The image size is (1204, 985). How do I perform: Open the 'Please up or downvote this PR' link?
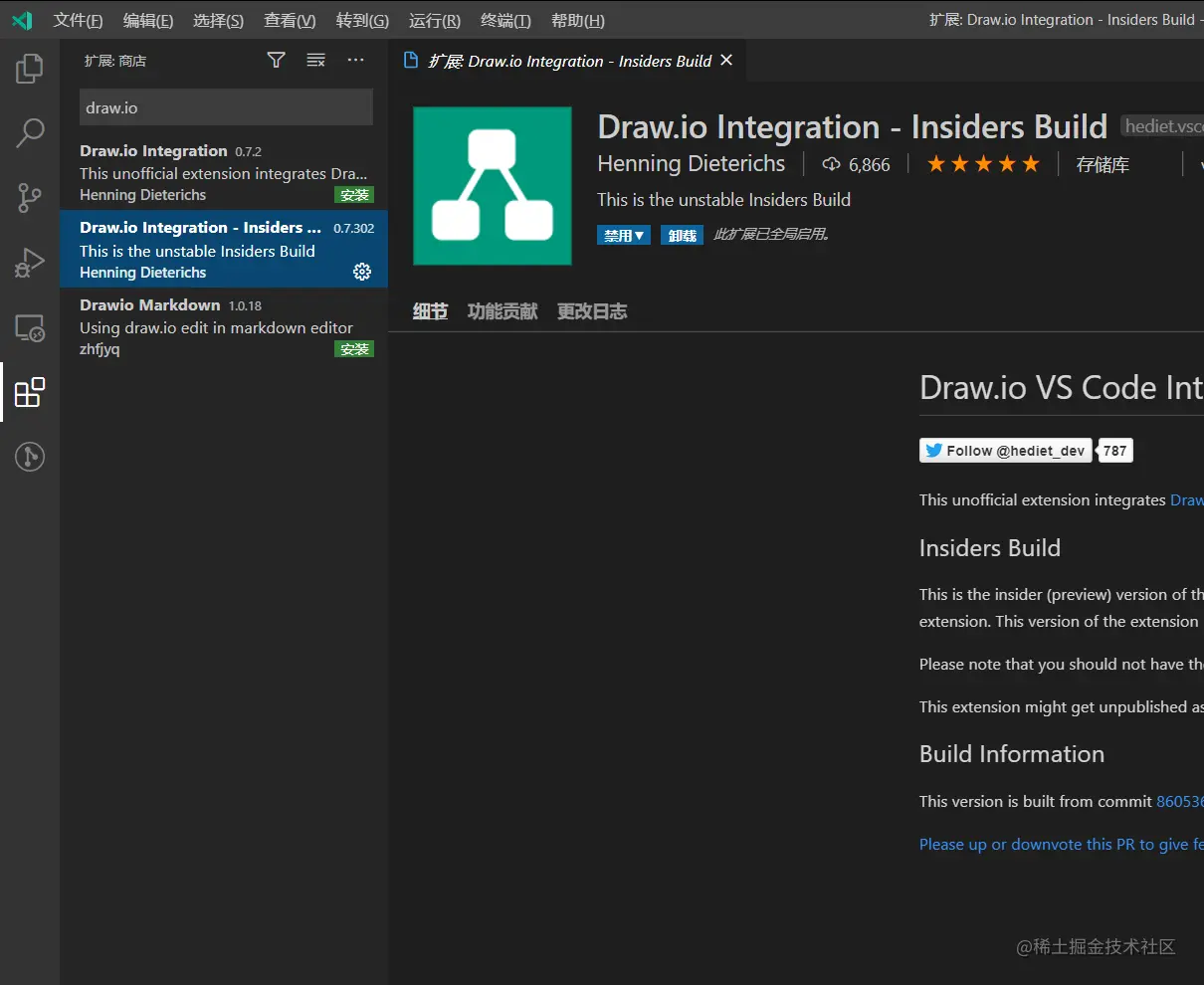coord(1062,844)
